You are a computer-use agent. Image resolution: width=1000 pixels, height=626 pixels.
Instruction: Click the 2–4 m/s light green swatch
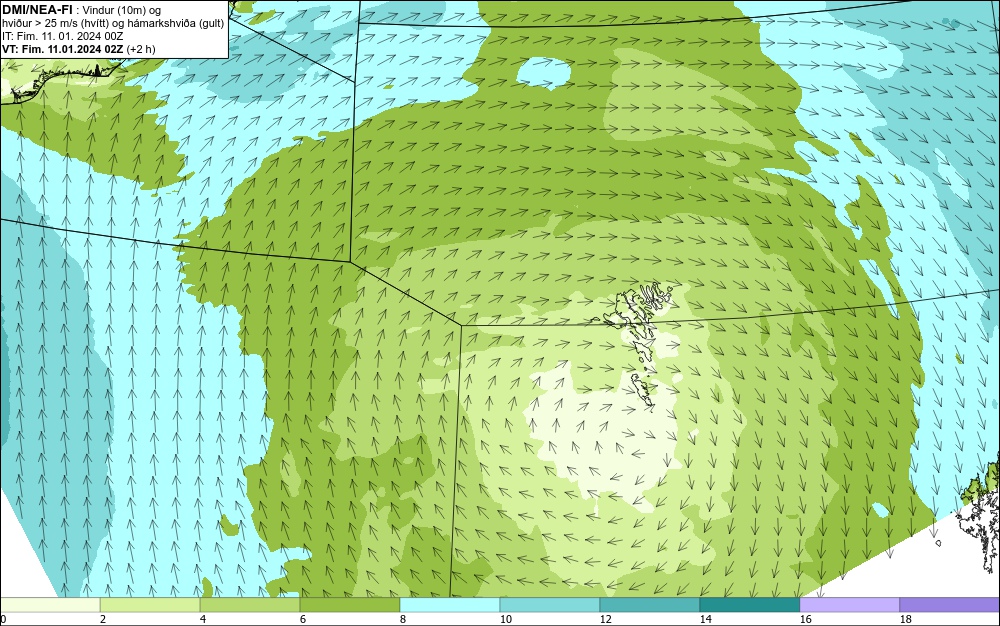coord(150,605)
